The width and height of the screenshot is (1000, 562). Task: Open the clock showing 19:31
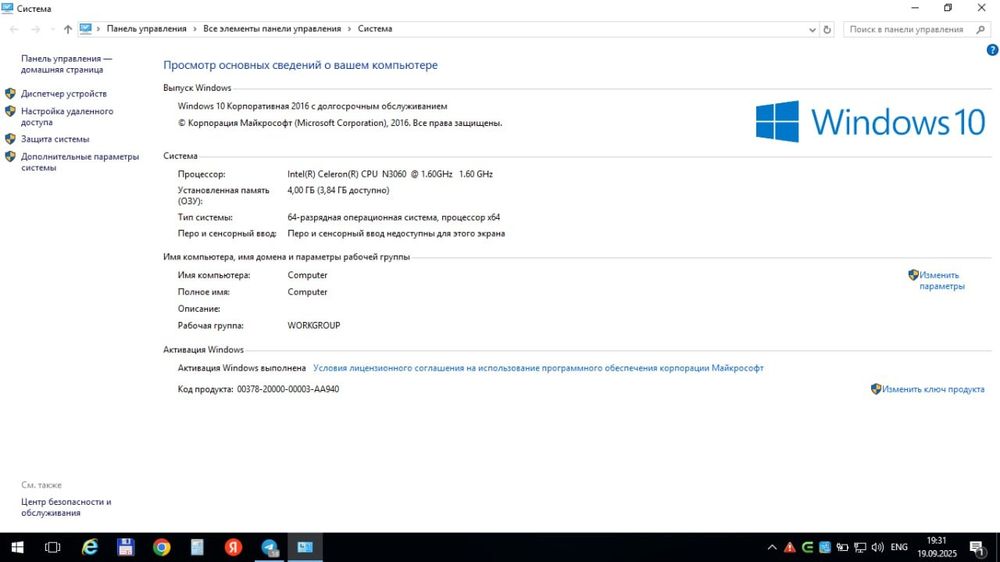click(x=937, y=547)
